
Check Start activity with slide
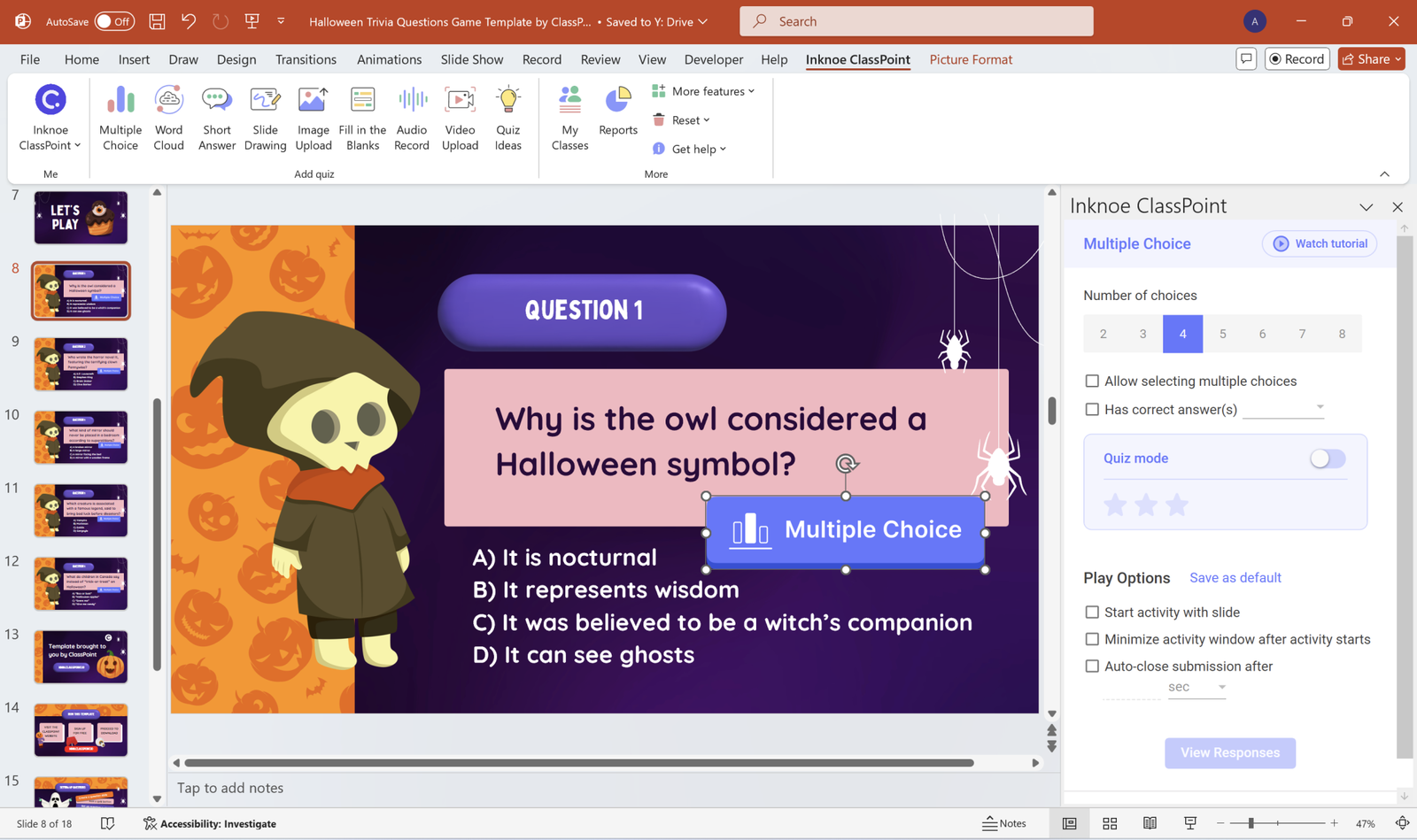(x=1093, y=612)
